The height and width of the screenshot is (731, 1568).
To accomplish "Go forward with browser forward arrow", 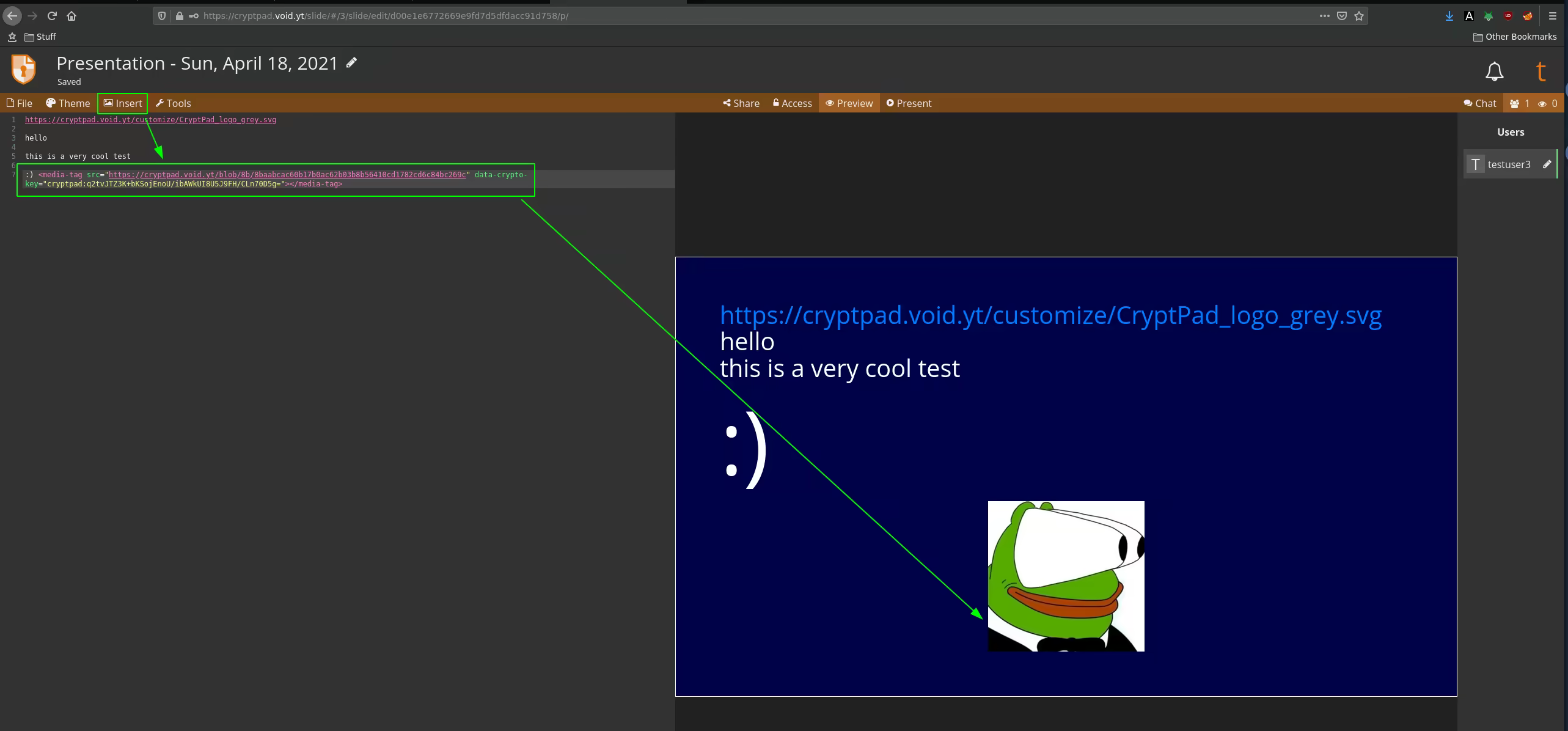I will [32, 16].
